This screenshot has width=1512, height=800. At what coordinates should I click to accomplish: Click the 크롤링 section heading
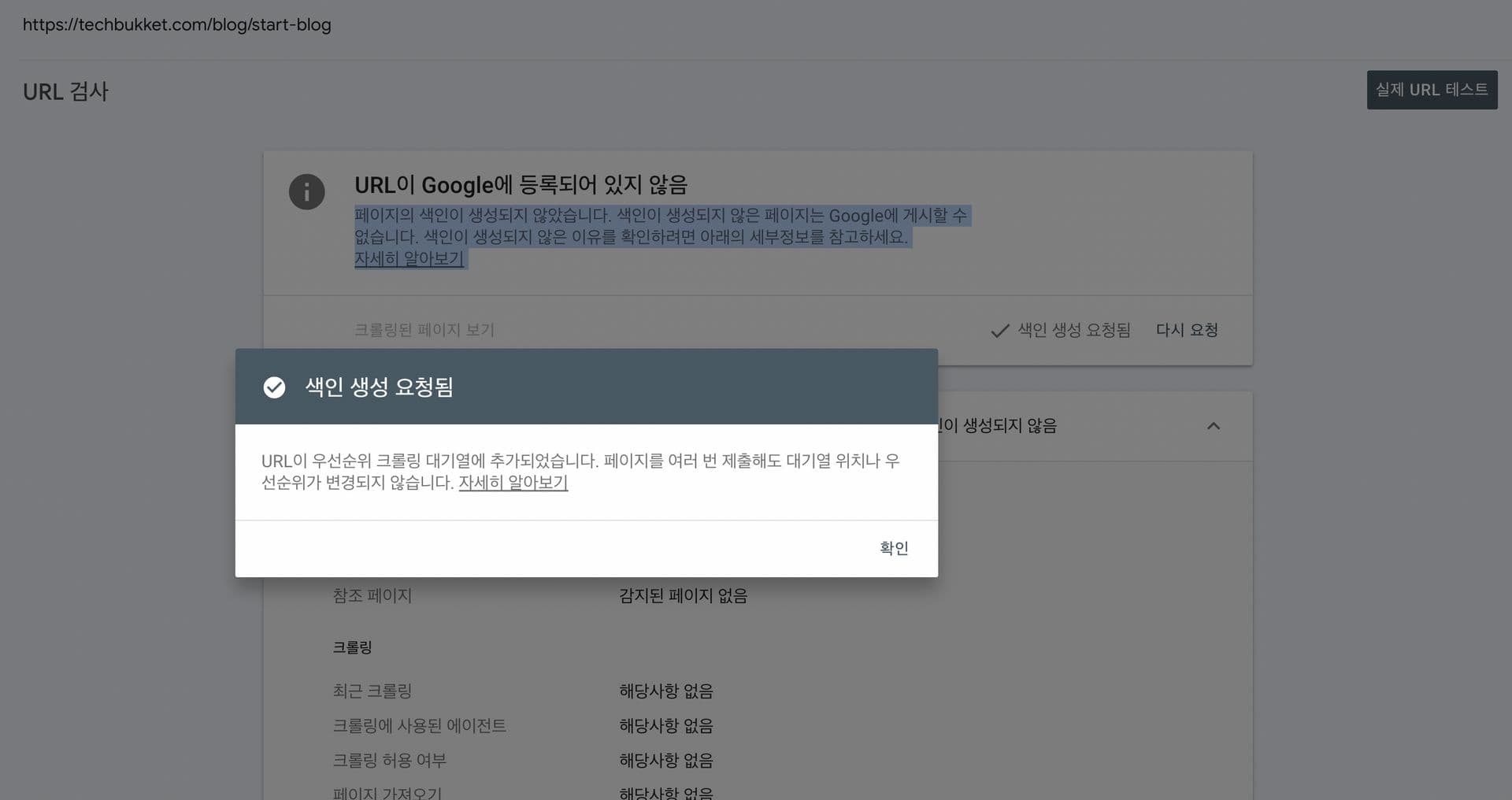click(x=352, y=647)
